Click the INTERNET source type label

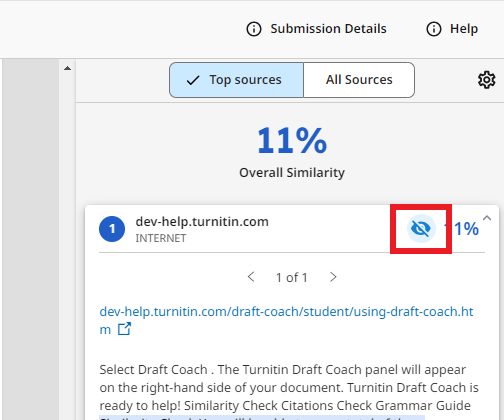pyautogui.click(x=161, y=238)
